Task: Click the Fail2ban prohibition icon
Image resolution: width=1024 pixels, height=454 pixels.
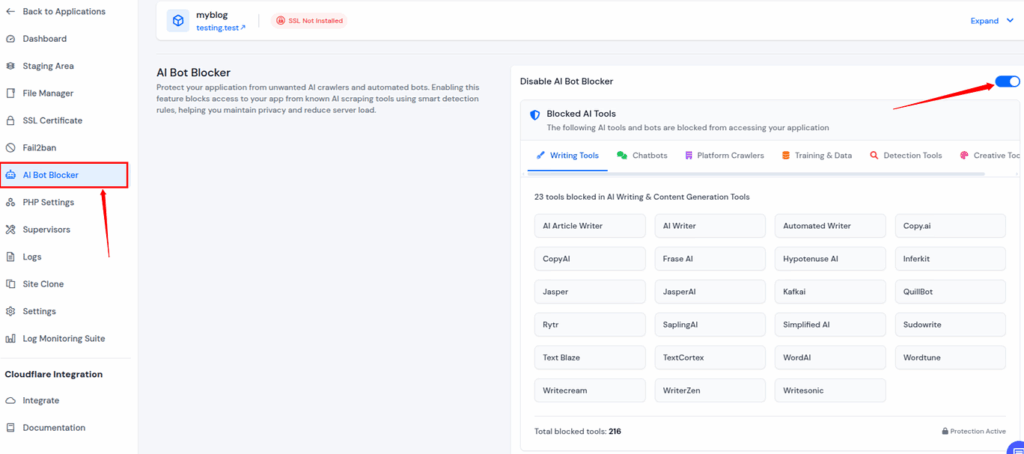Action: [x=10, y=148]
